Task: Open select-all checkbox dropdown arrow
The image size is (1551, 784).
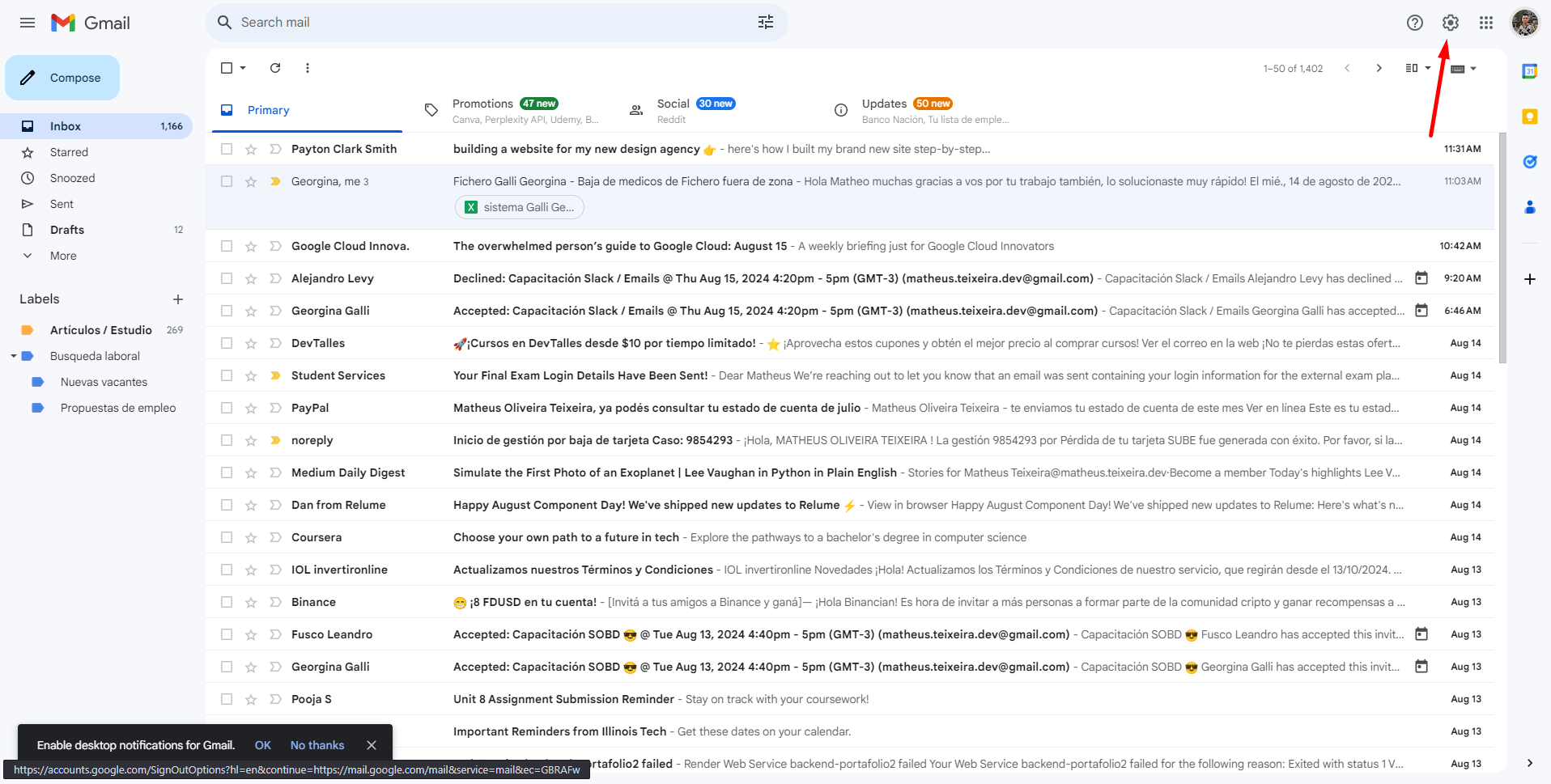Action: click(x=243, y=68)
